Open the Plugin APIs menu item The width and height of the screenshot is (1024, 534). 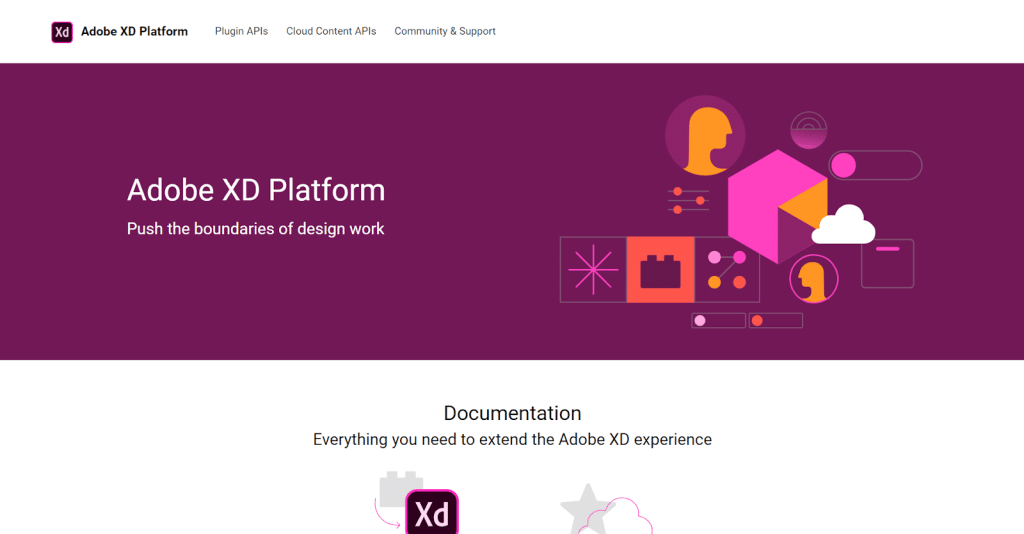pyautogui.click(x=242, y=31)
